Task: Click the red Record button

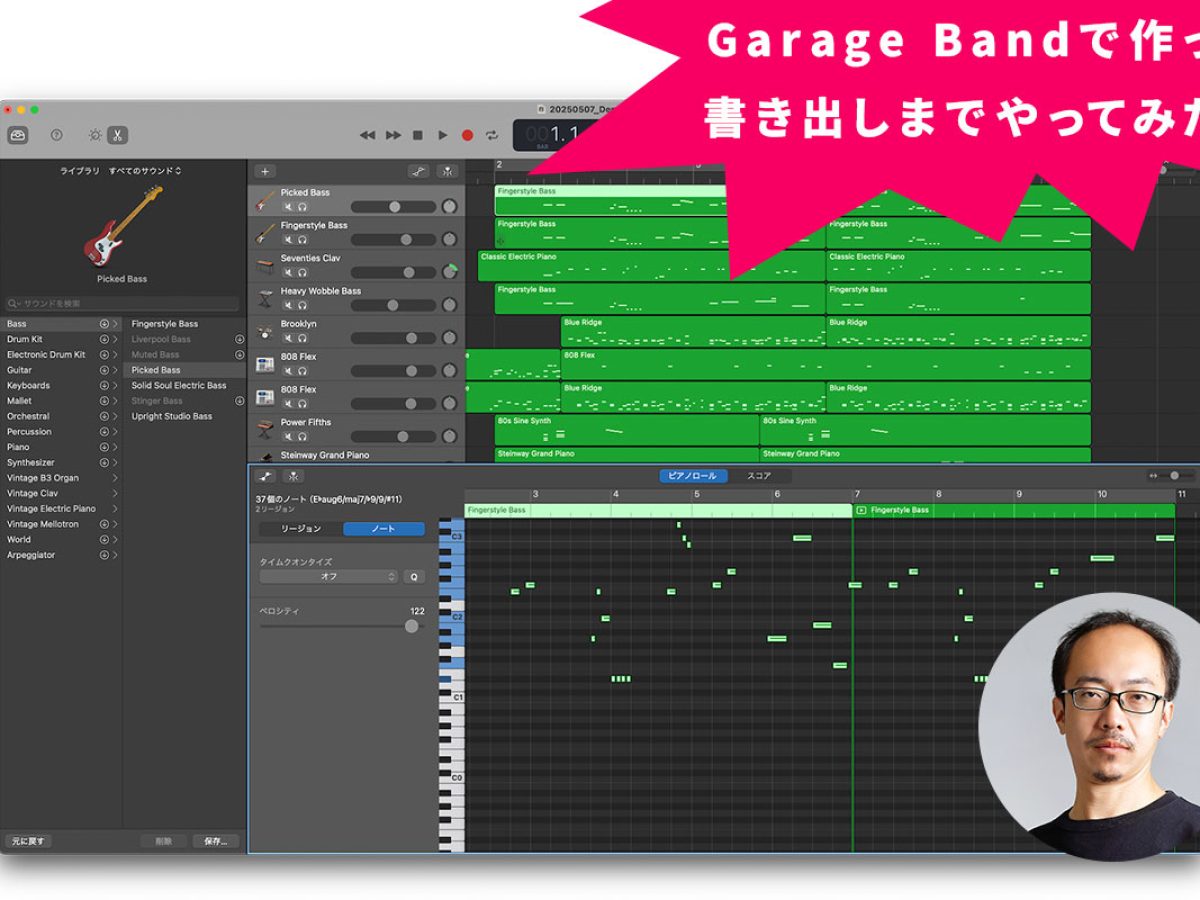Action: click(x=467, y=135)
